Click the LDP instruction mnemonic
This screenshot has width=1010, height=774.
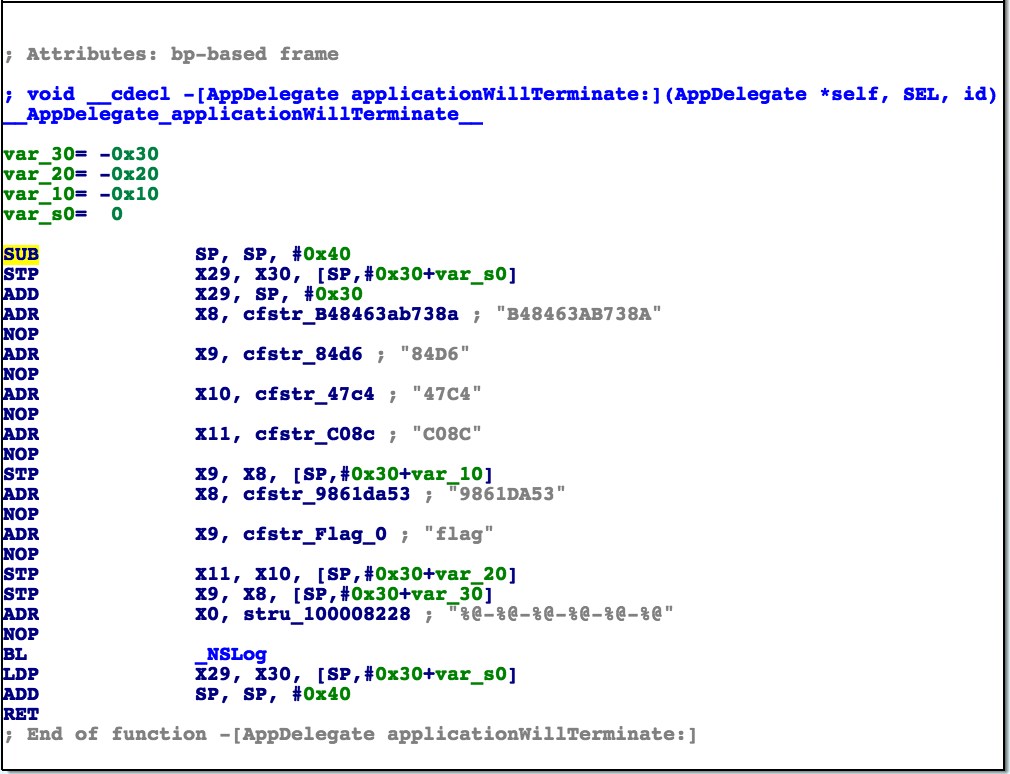tap(21, 674)
